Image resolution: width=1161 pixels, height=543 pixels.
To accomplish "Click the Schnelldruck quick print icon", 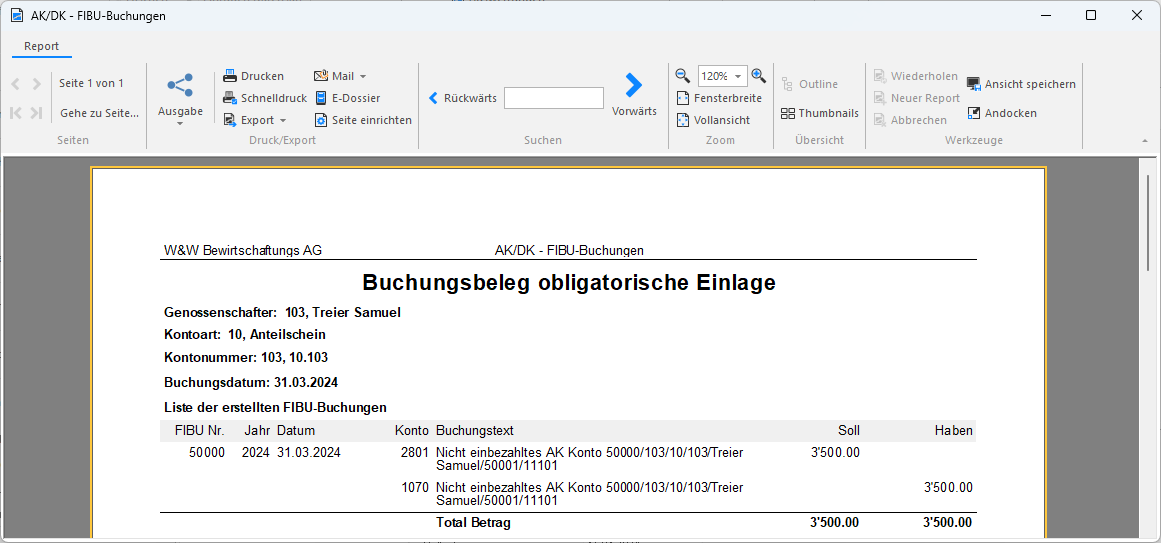I will [230, 98].
